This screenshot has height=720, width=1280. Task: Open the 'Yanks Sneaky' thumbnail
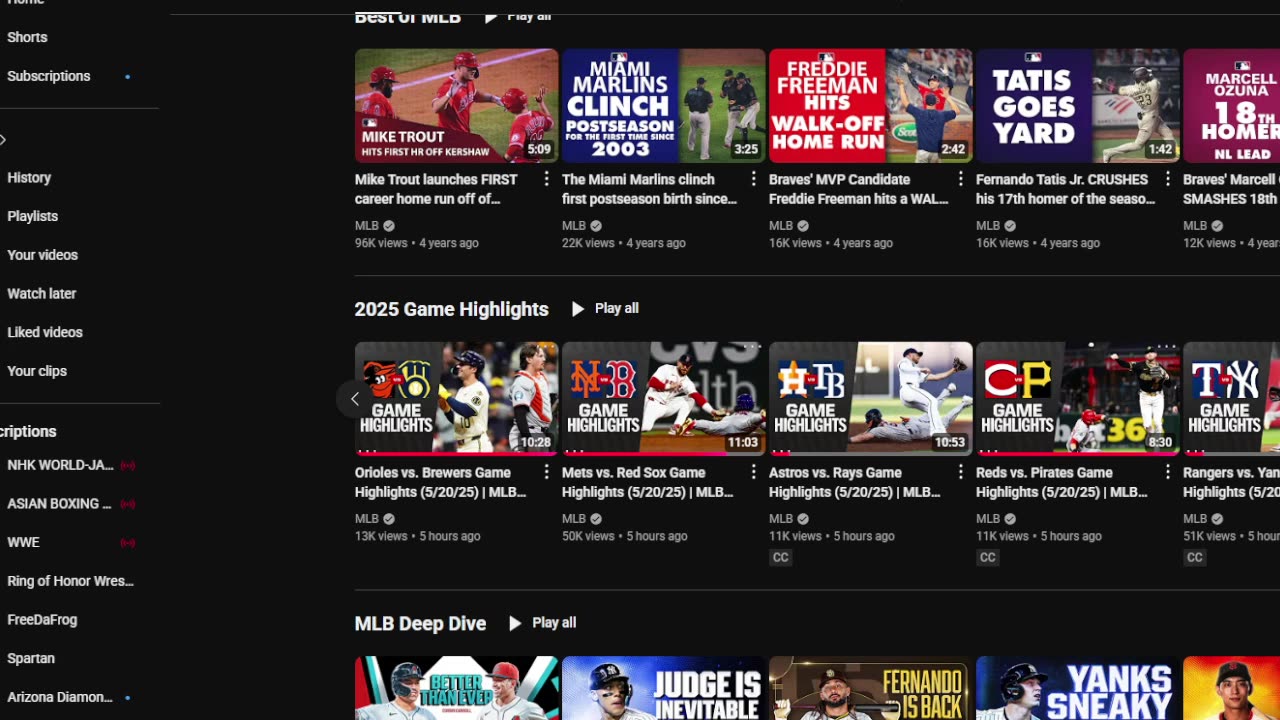[1077, 688]
